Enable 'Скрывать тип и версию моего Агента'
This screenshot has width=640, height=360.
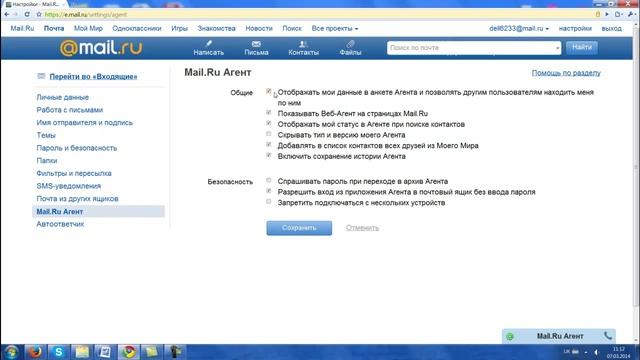point(269,134)
